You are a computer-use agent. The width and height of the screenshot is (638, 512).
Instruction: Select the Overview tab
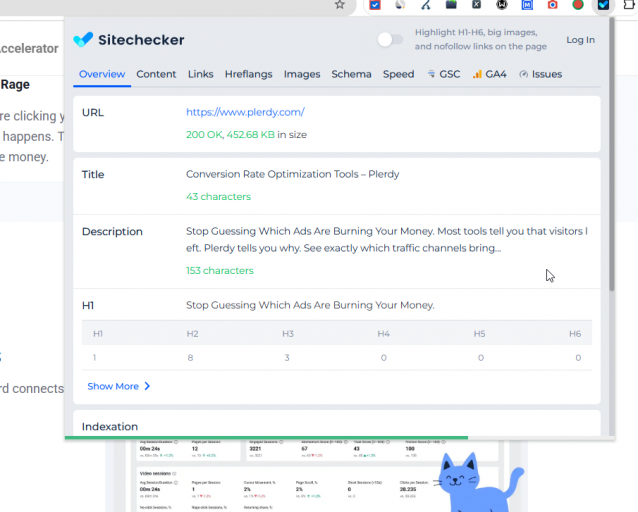(102, 74)
